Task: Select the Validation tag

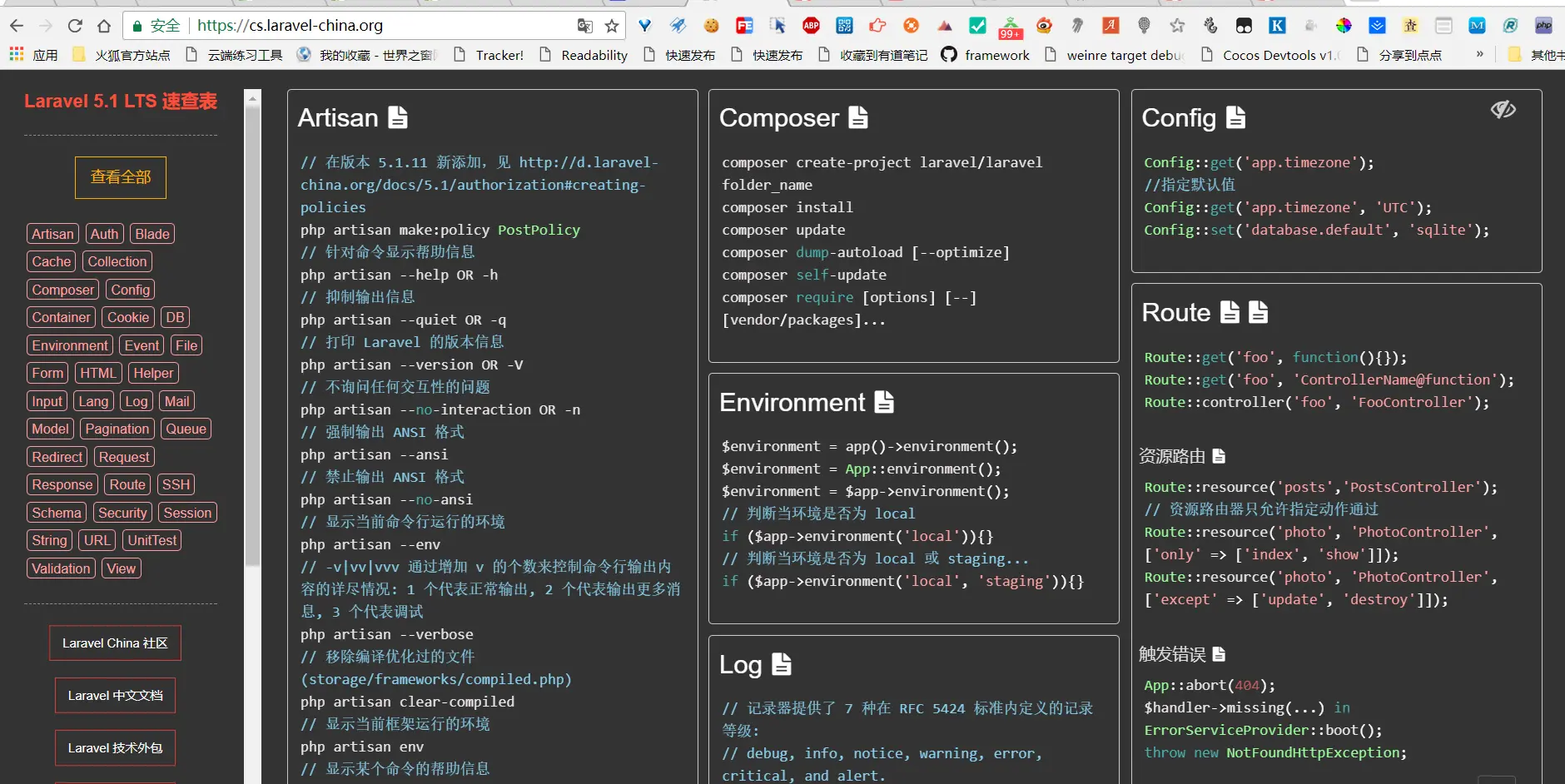Action: point(61,568)
